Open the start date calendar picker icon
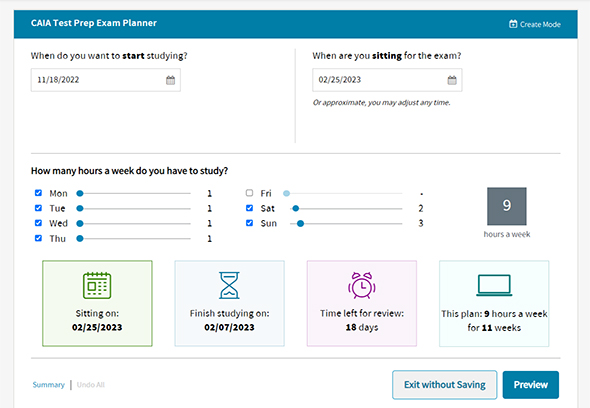 point(170,80)
